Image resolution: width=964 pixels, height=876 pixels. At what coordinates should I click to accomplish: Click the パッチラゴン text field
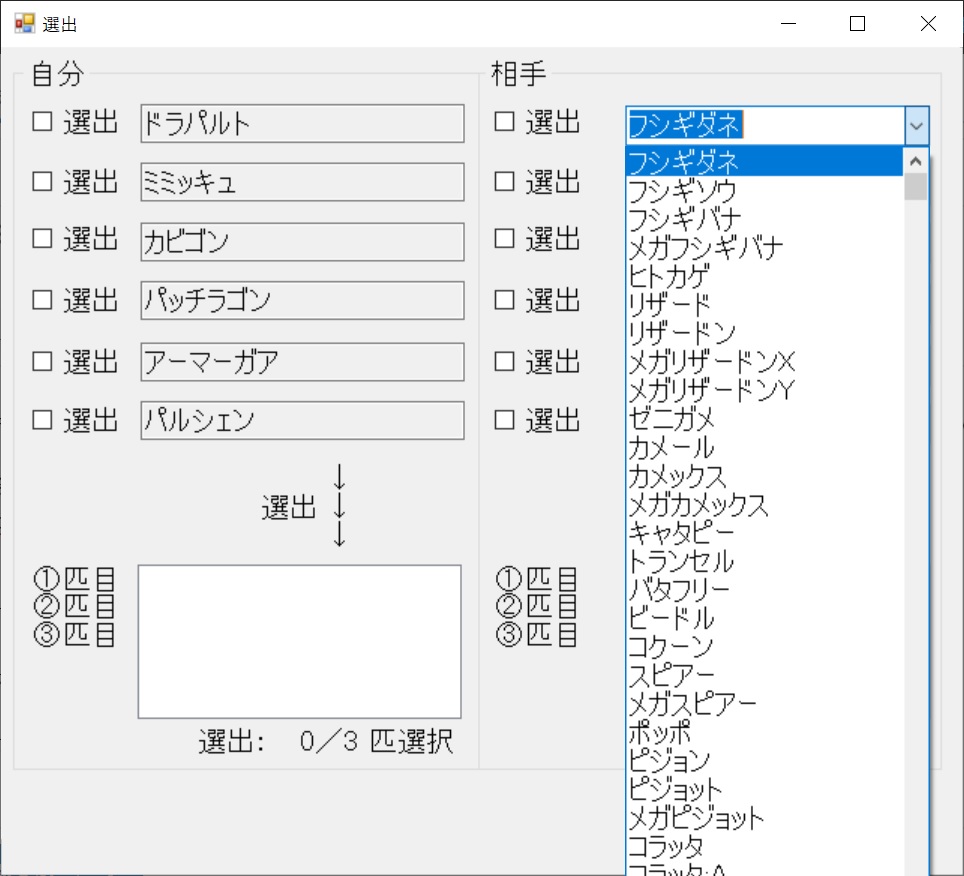[302, 300]
